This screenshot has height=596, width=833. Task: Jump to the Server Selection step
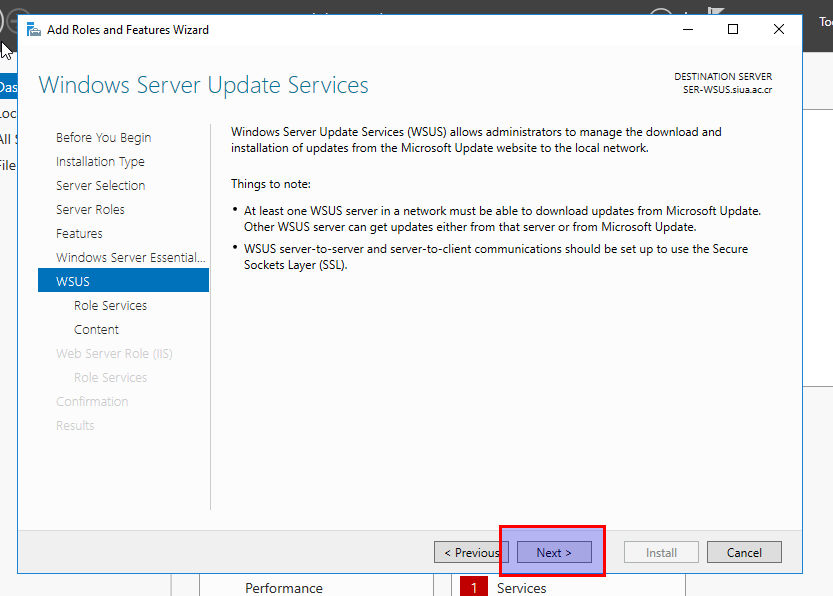coord(100,185)
